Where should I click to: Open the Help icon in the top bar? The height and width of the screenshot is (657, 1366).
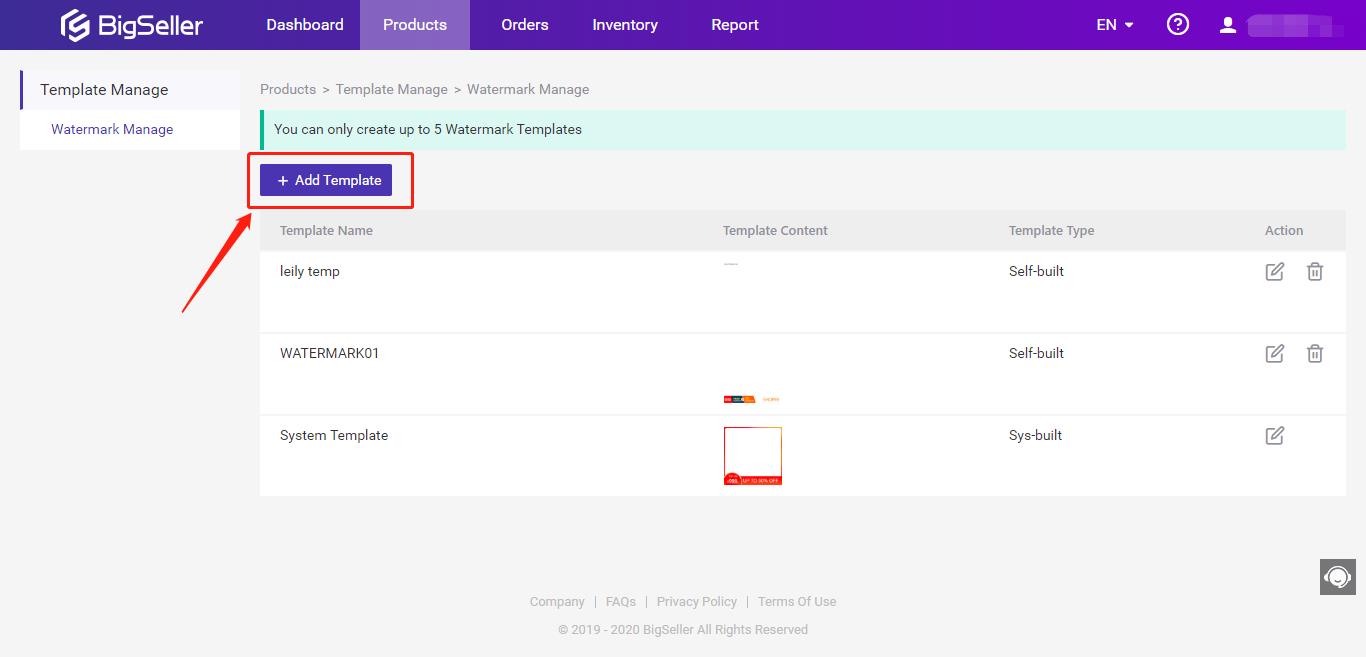click(x=1177, y=24)
